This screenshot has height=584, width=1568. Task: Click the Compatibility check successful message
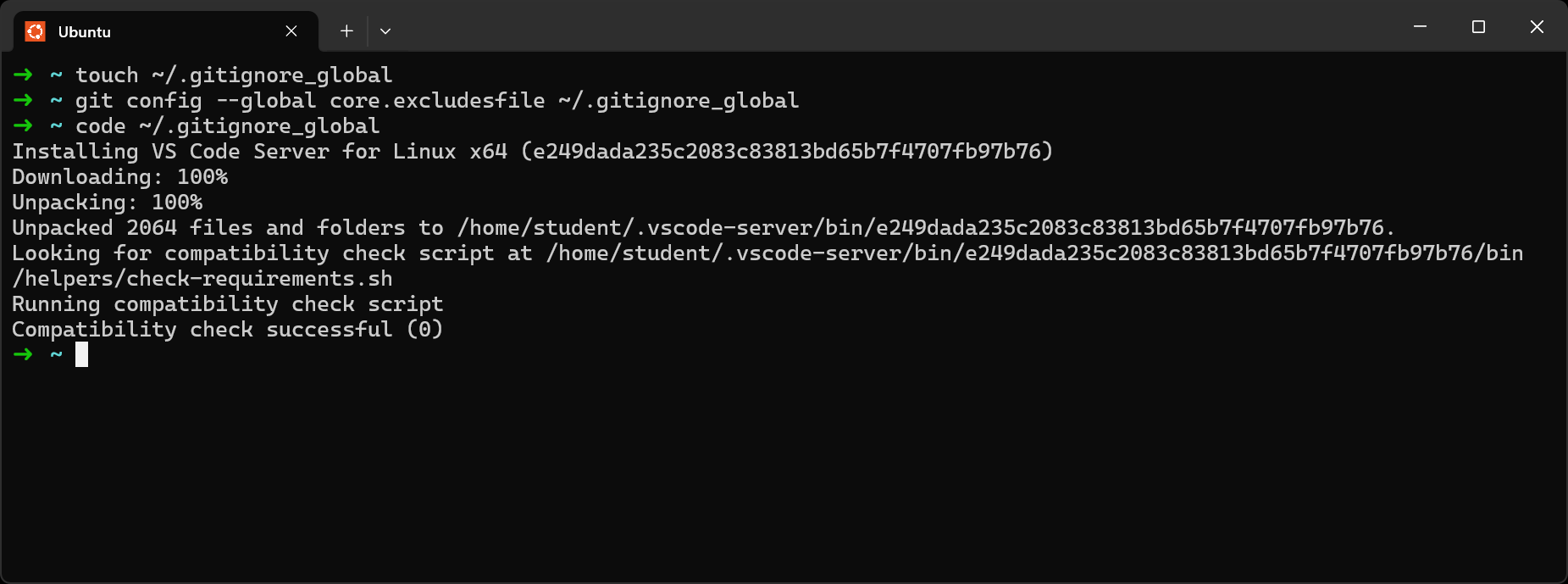click(226, 329)
